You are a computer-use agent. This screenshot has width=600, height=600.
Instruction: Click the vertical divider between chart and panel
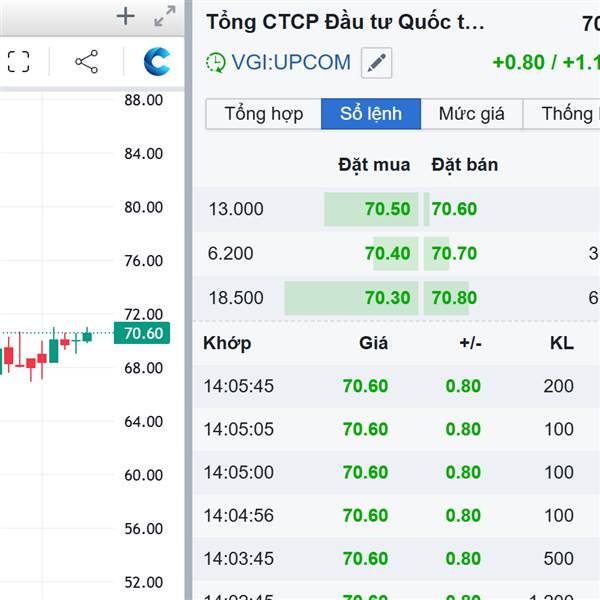pyautogui.click(x=188, y=300)
